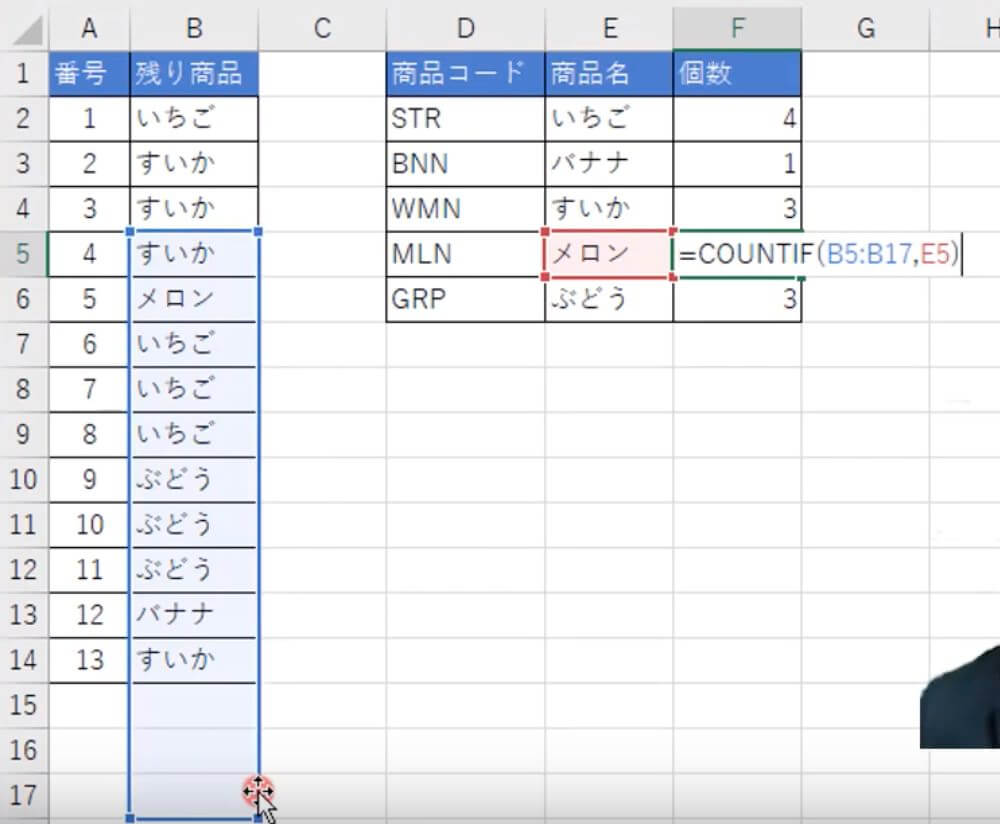Click ぶどう in the 商品名 column
1000x824 pixels.
point(609,299)
